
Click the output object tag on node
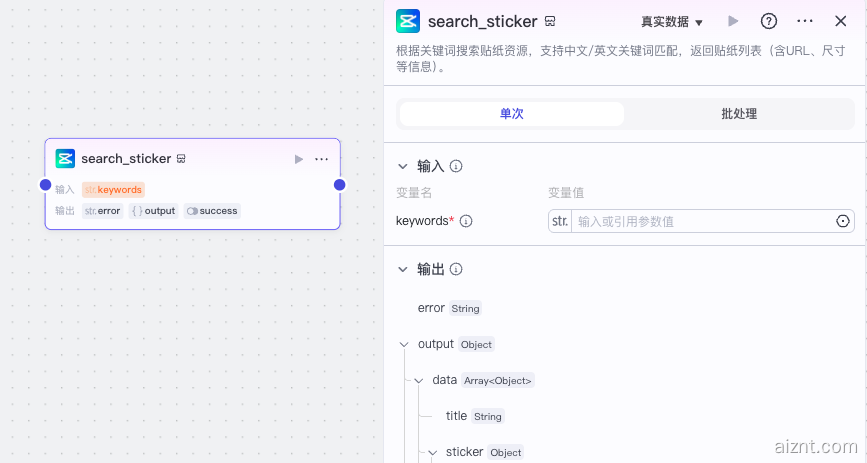coord(154,211)
